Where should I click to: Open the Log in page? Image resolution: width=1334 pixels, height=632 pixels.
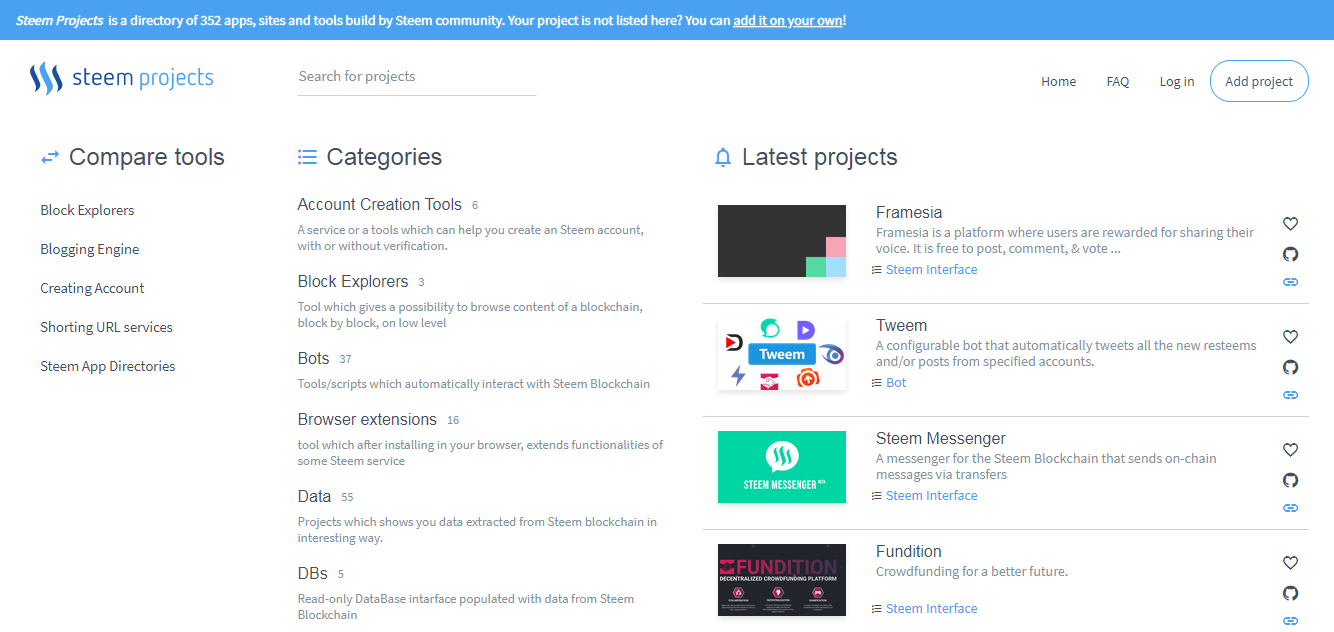(1177, 82)
